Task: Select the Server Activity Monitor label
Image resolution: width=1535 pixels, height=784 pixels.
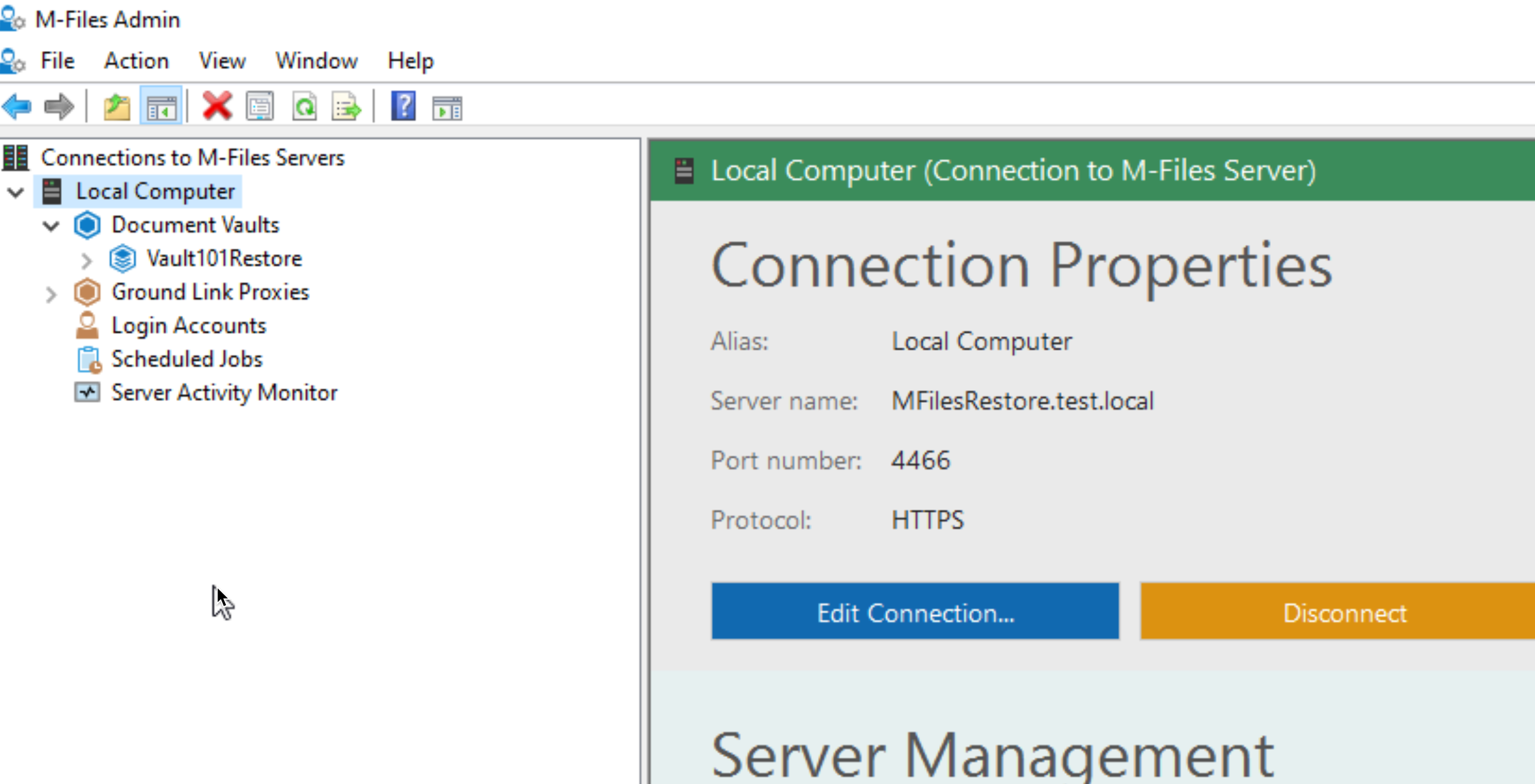Action: click(225, 393)
